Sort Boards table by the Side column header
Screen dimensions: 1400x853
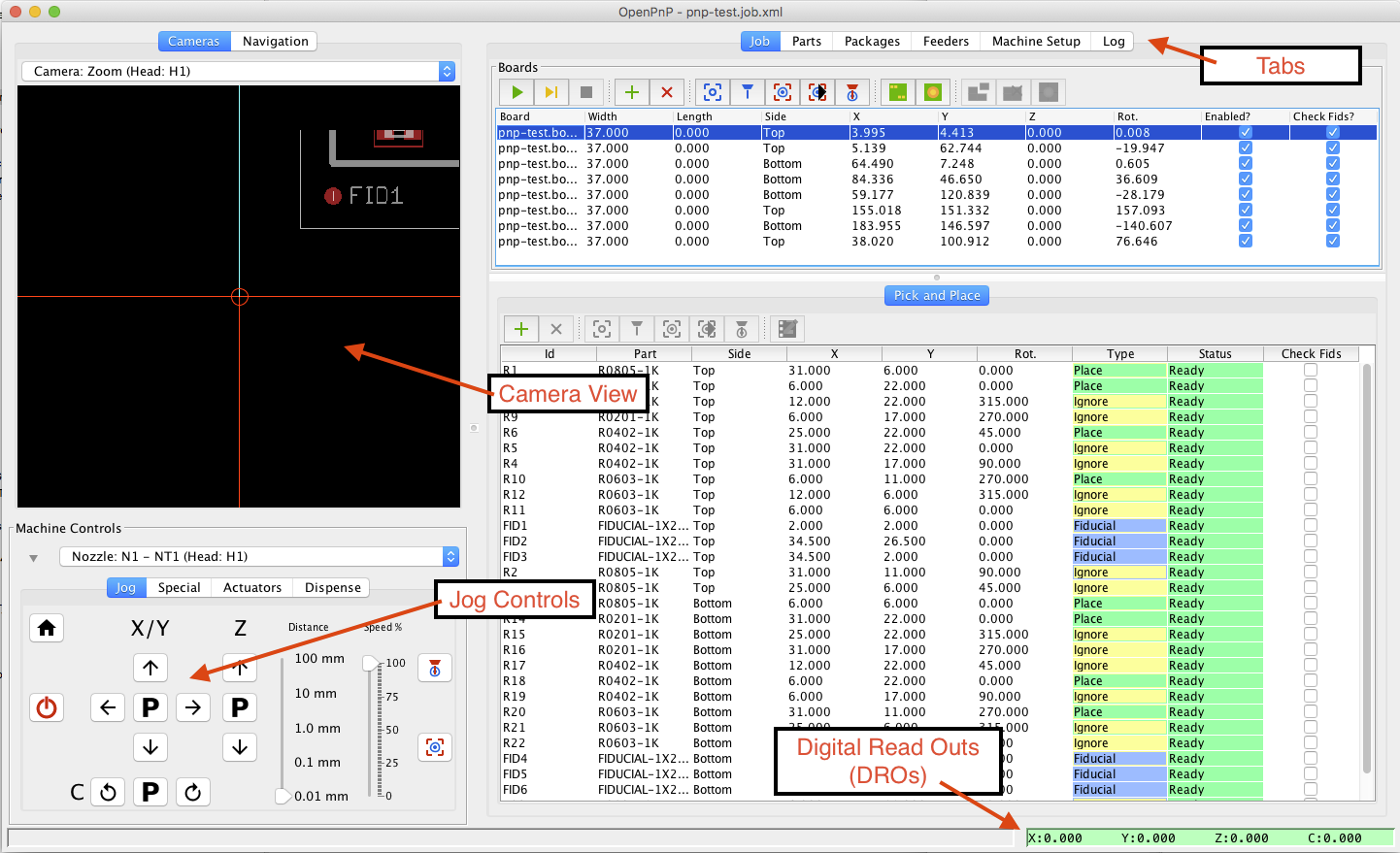coord(805,116)
